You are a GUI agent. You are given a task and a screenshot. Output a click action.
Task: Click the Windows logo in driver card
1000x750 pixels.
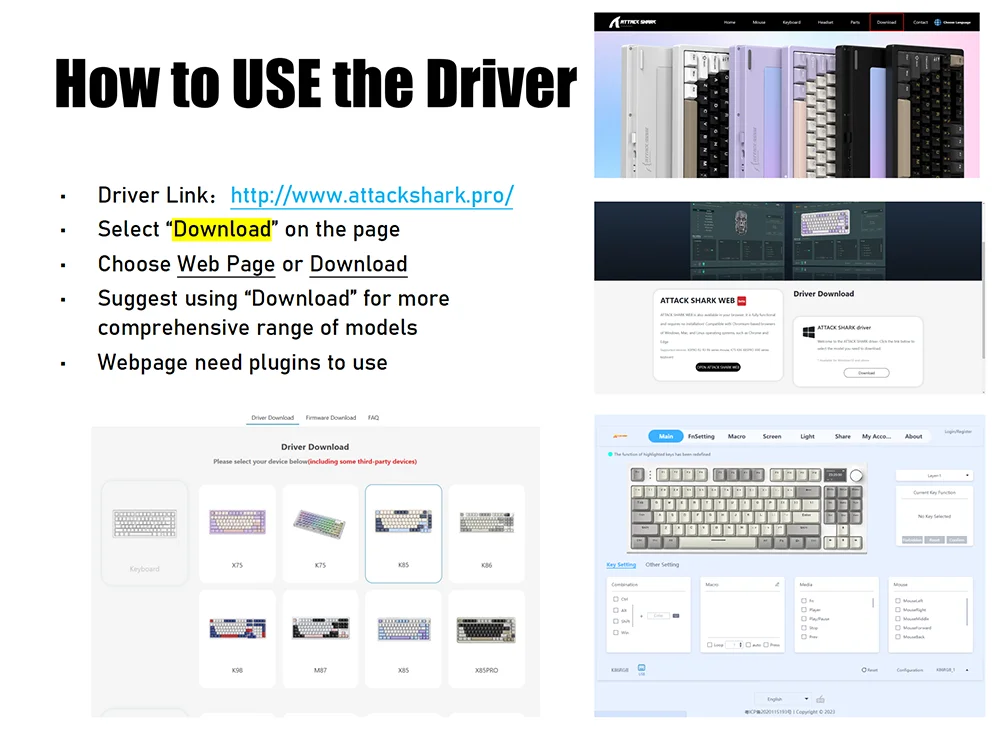[808, 331]
